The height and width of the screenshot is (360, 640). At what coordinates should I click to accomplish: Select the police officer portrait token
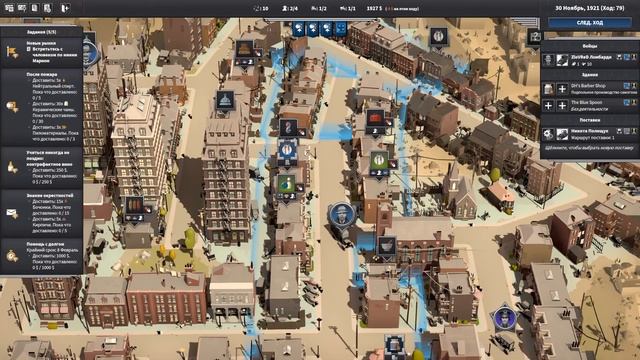pos(504,317)
